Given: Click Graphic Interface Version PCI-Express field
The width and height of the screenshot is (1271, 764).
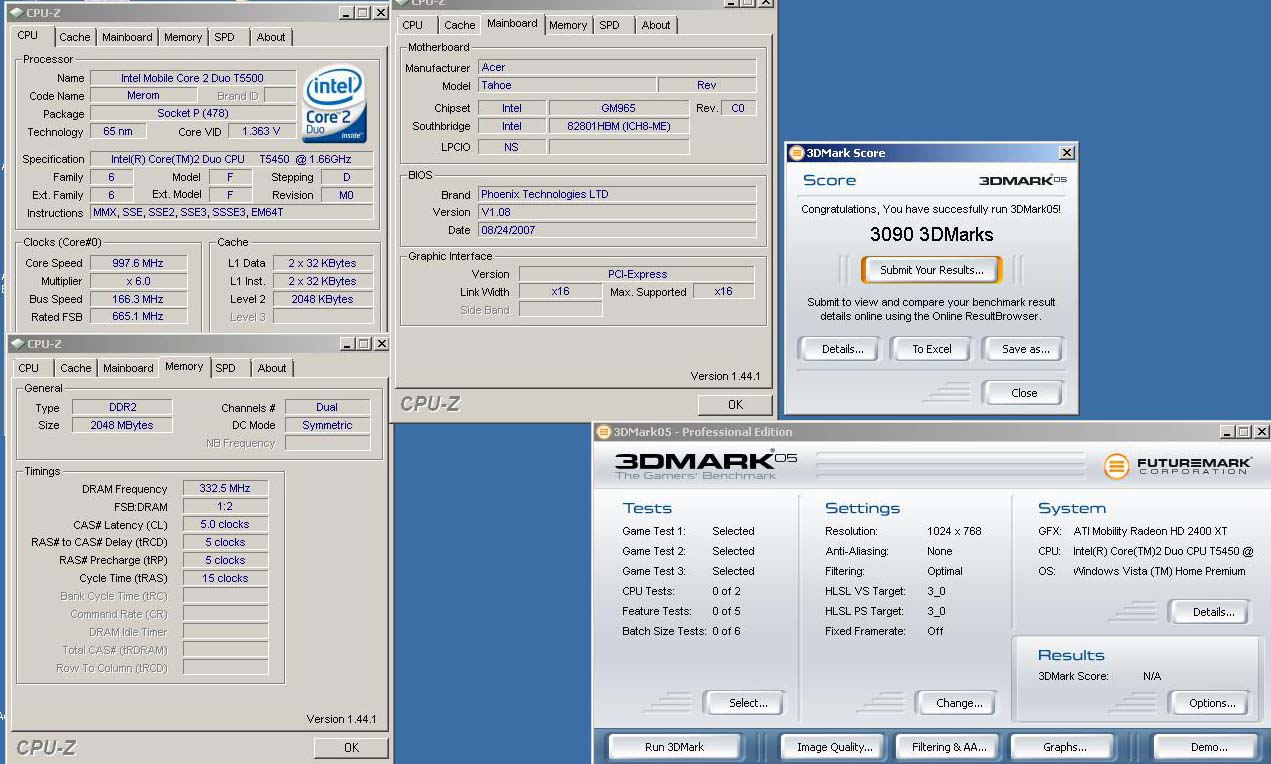Looking at the screenshot, I should [637, 274].
